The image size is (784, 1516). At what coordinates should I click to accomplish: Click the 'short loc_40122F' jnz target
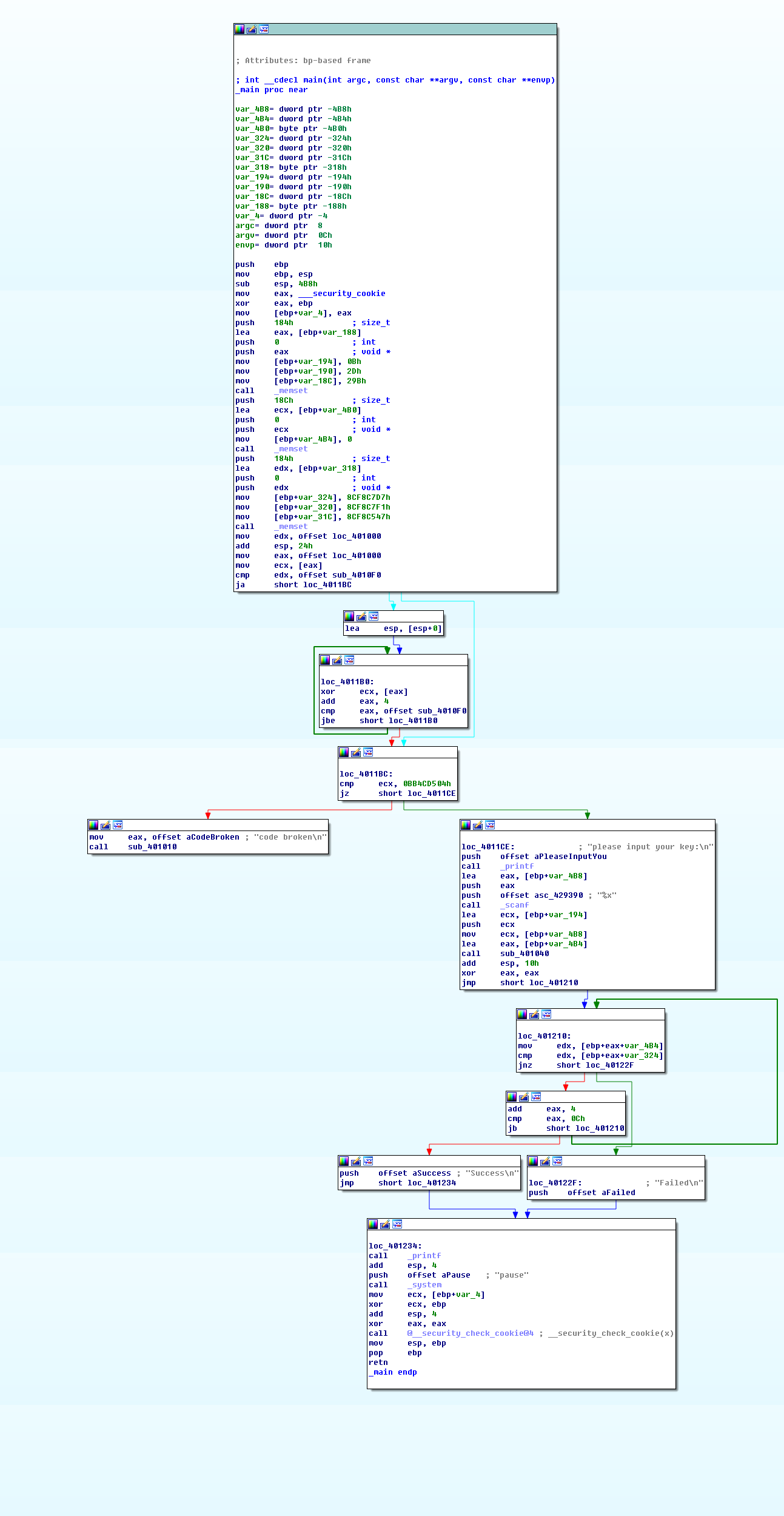click(595, 1065)
